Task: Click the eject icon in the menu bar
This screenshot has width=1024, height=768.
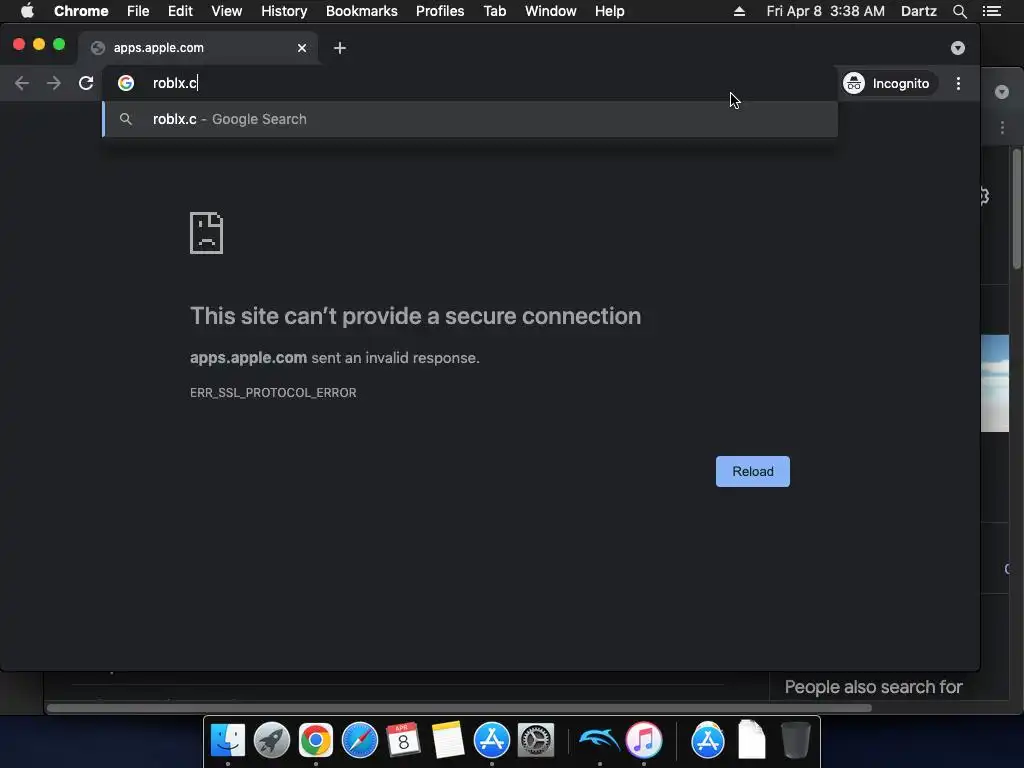Action: [739, 11]
